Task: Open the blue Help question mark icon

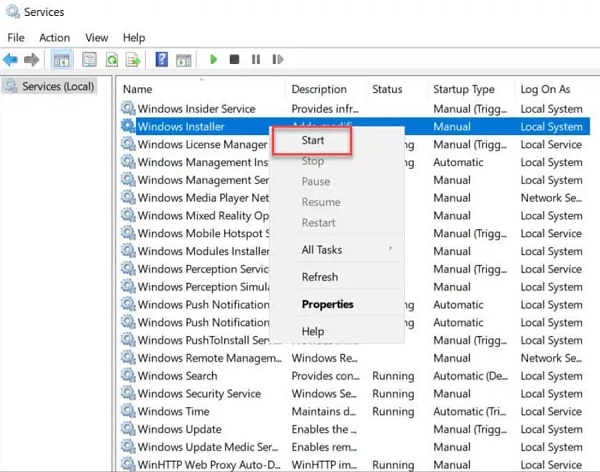Action: click(x=161, y=60)
